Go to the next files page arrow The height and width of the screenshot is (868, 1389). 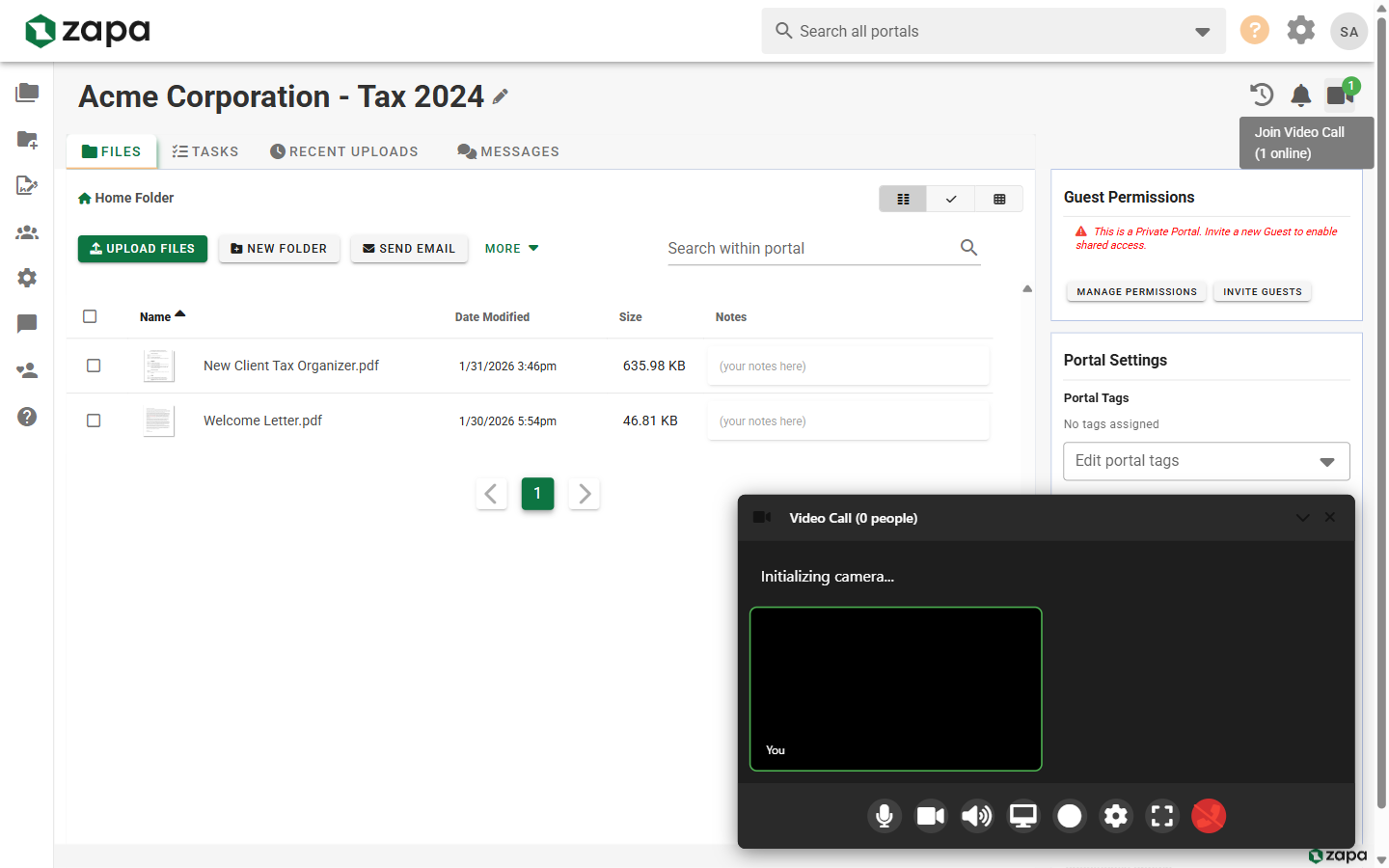point(584,494)
